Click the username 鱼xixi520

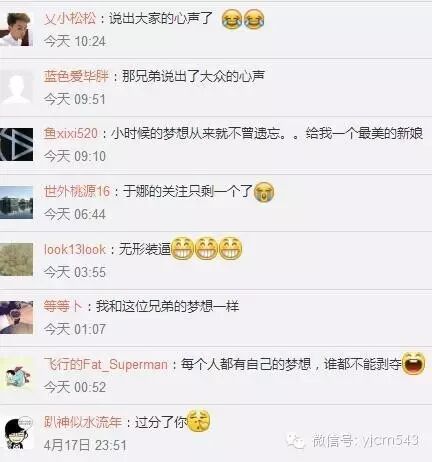71,133
